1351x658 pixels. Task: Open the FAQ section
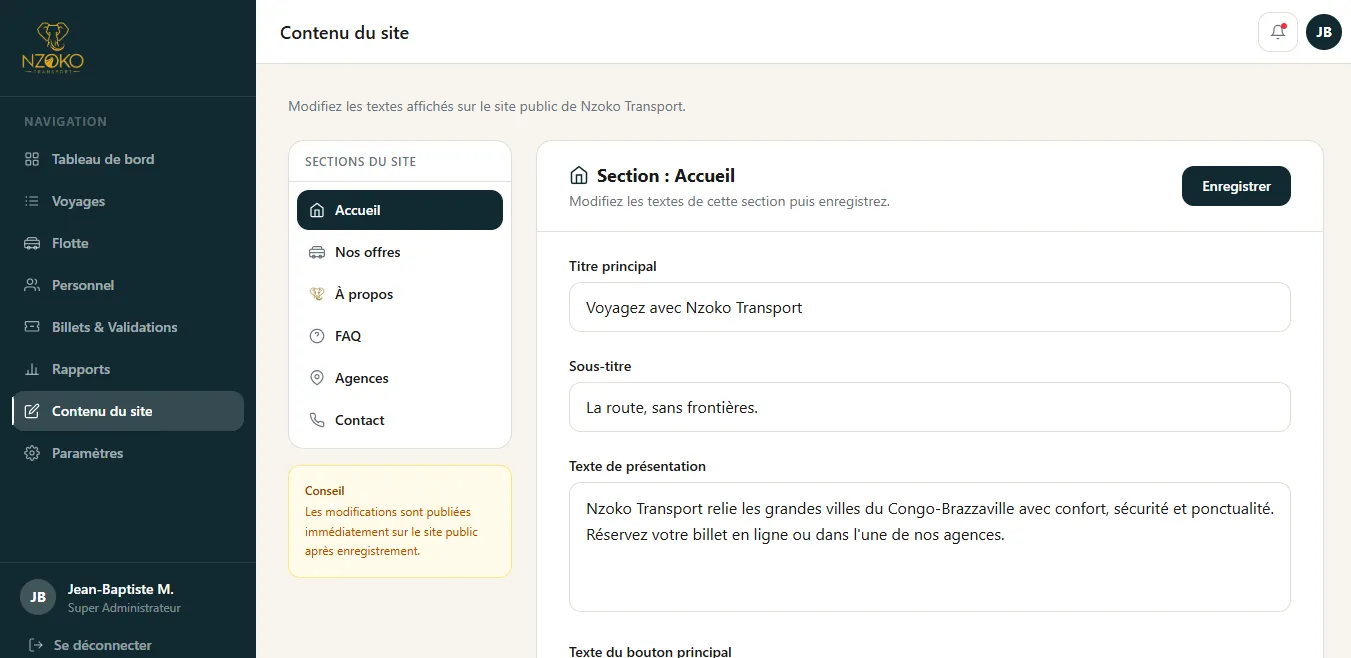click(x=400, y=336)
